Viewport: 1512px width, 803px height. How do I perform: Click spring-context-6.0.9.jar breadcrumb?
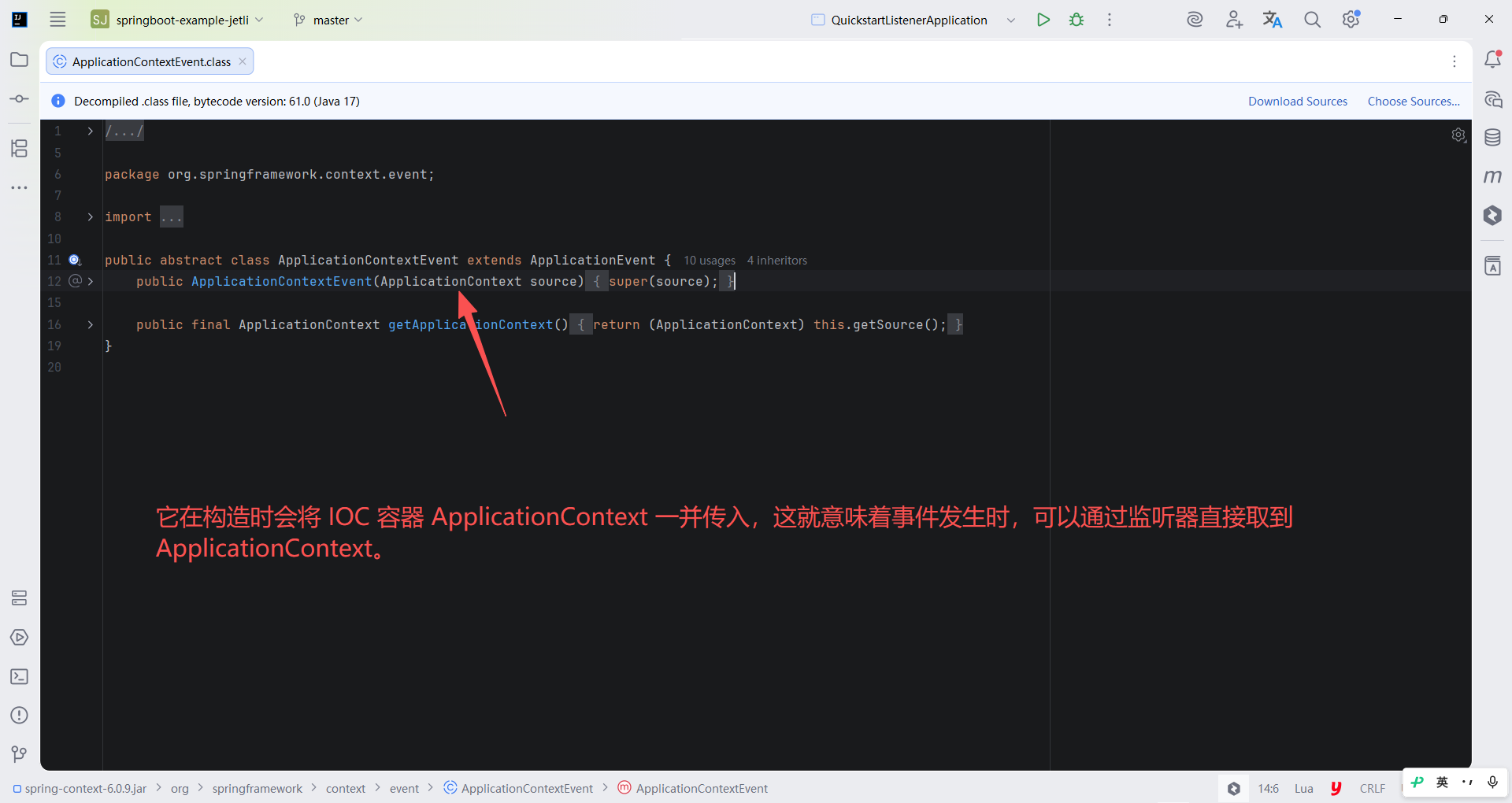[x=80, y=788]
